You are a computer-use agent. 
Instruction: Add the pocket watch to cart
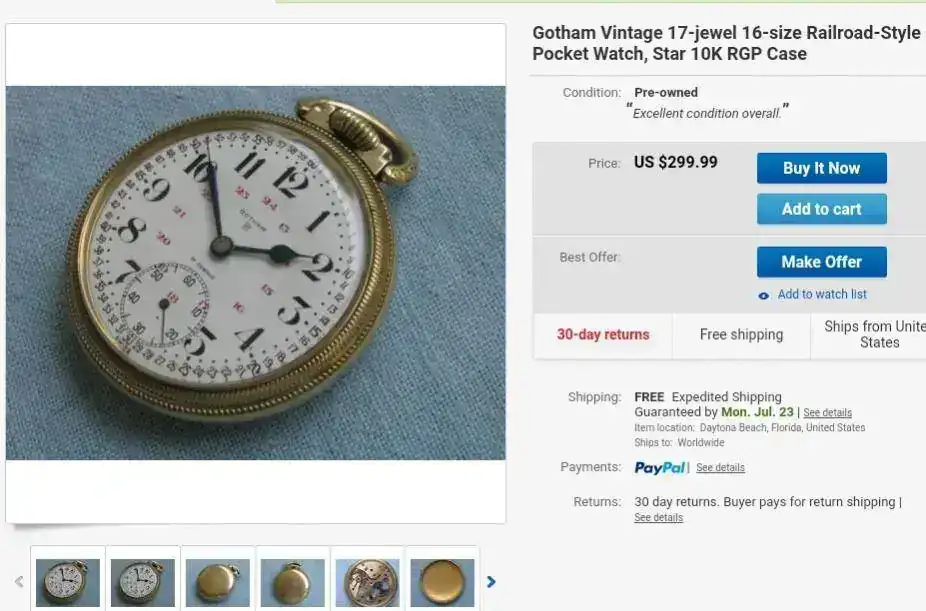coord(821,209)
